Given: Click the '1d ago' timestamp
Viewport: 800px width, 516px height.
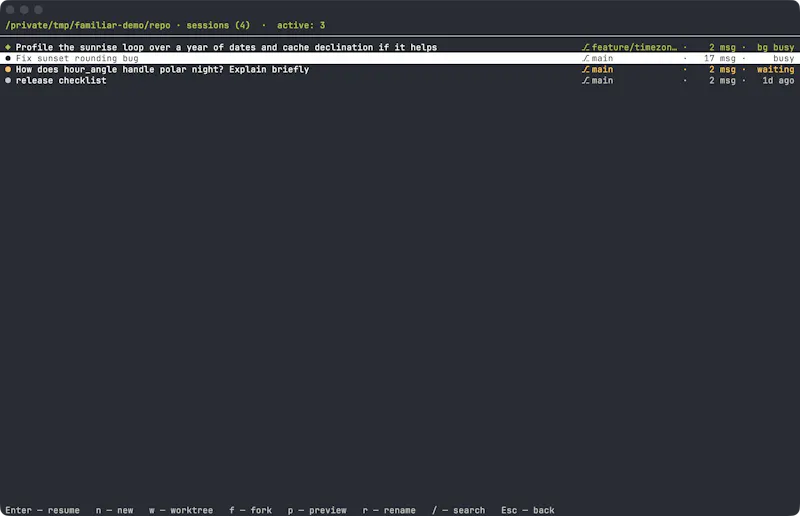Looking at the screenshot, I should (x=779, y=81).
